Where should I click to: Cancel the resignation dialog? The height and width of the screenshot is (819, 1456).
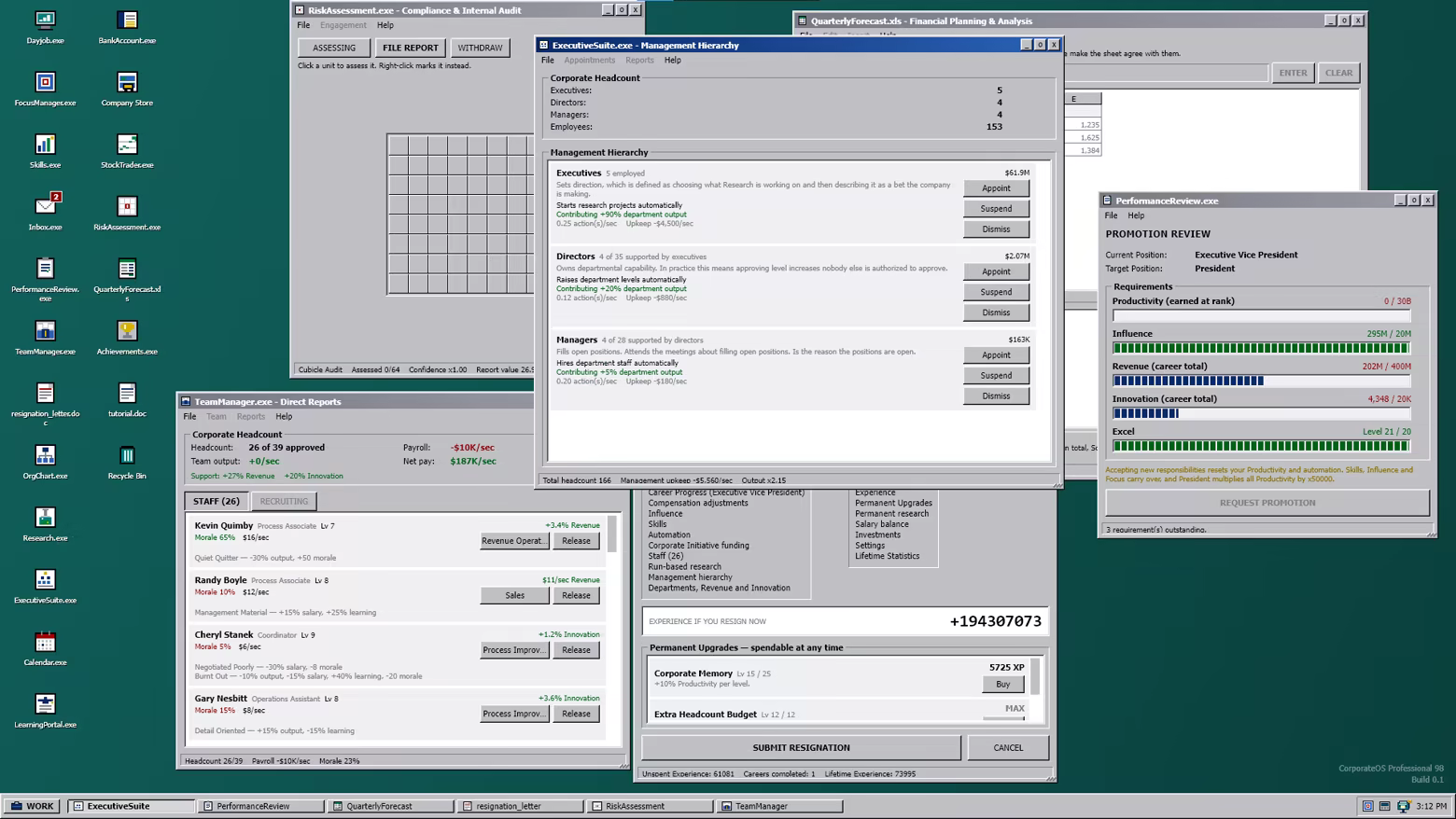(x=1008, y=747)
